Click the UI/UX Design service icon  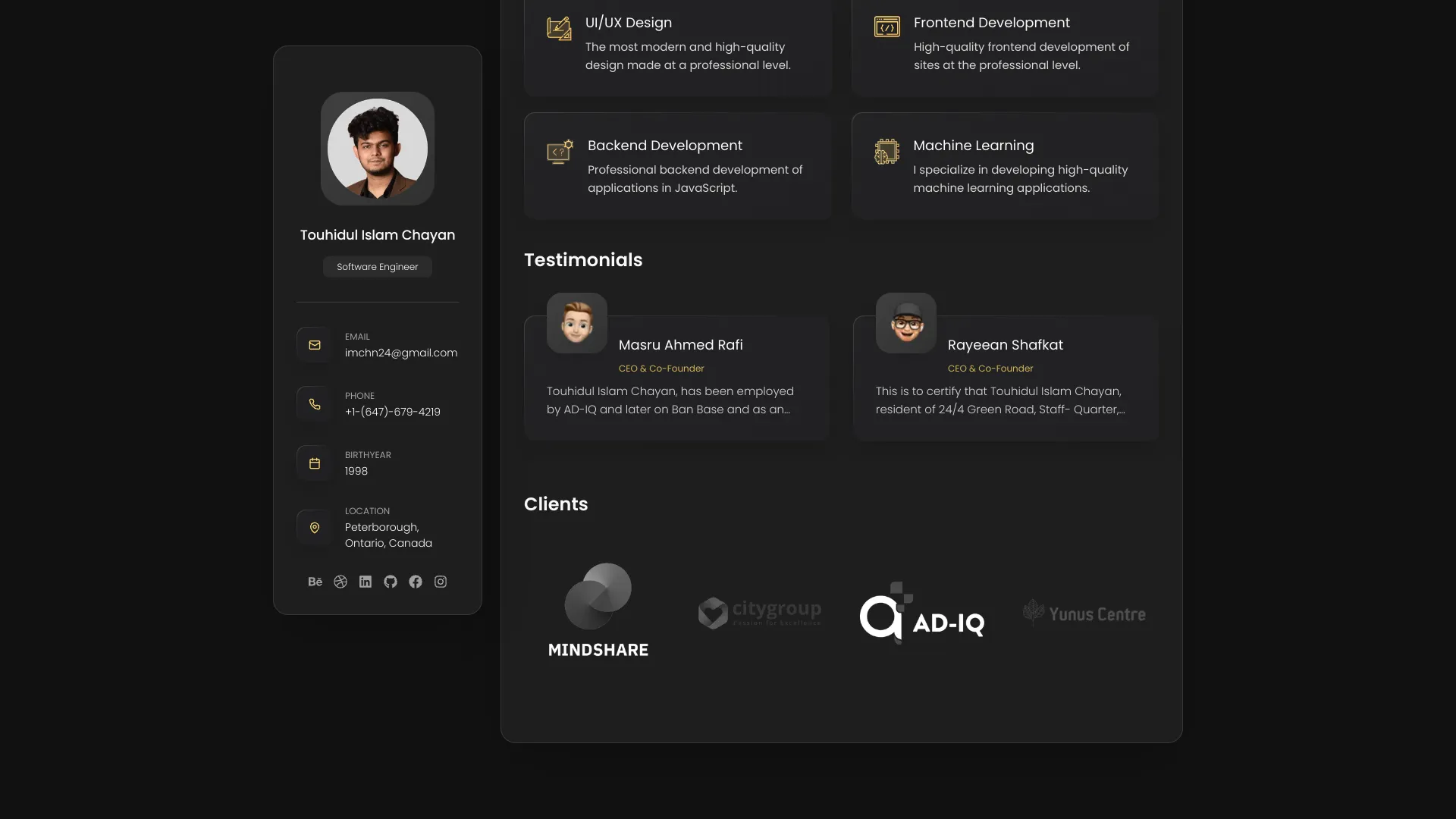point(560,29)
